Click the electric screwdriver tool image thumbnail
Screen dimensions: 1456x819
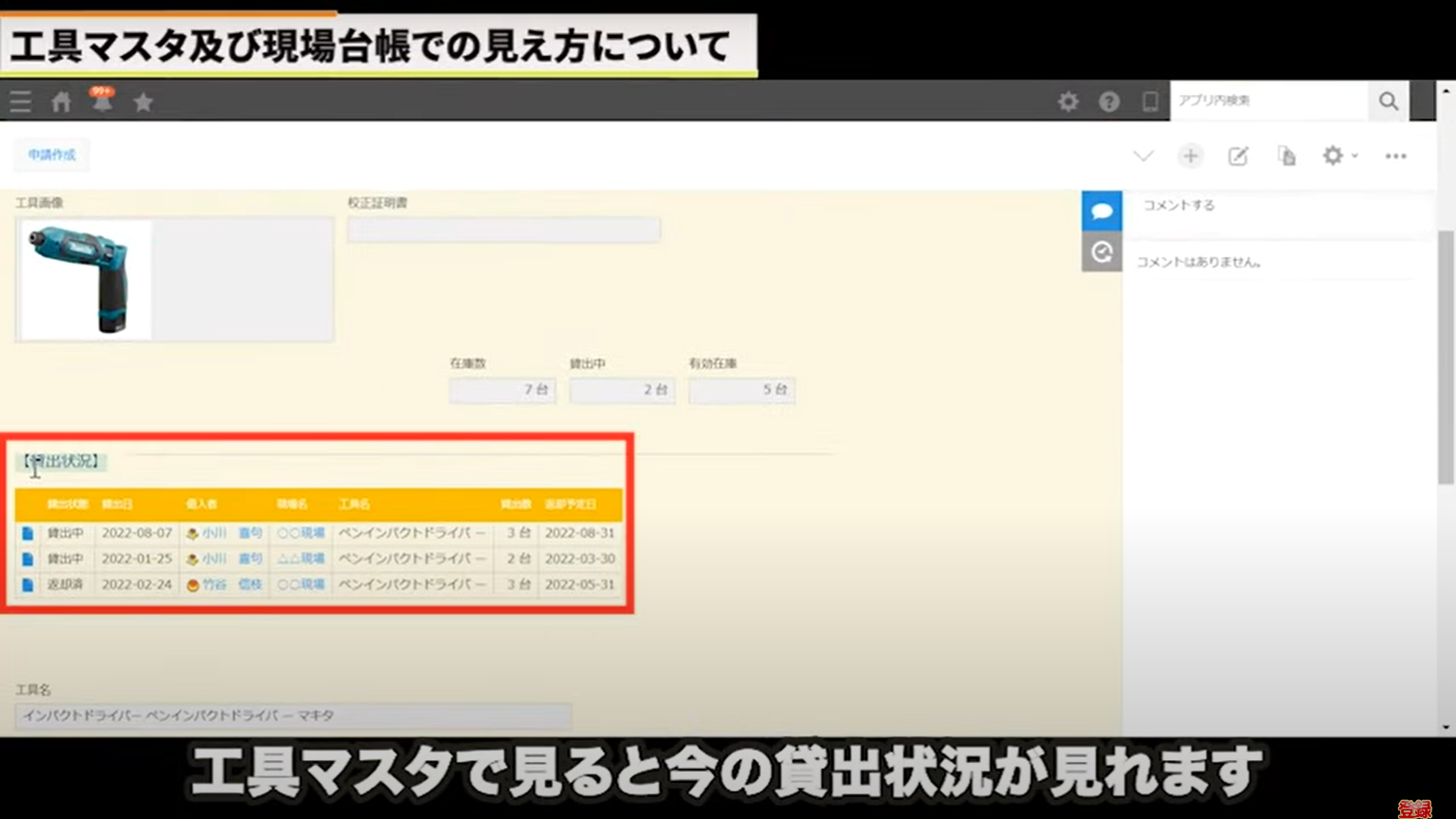(85, 280)
